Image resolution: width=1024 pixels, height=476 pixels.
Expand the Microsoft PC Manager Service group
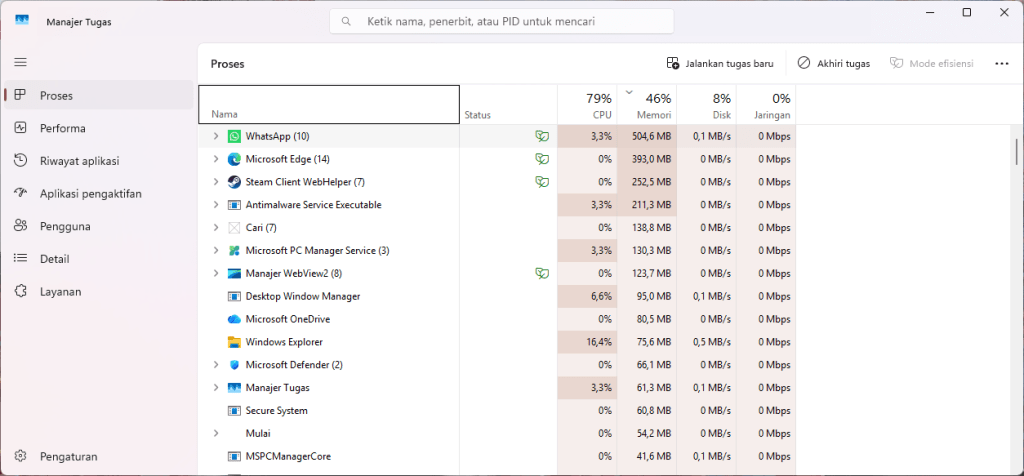(x=215, y=250)
